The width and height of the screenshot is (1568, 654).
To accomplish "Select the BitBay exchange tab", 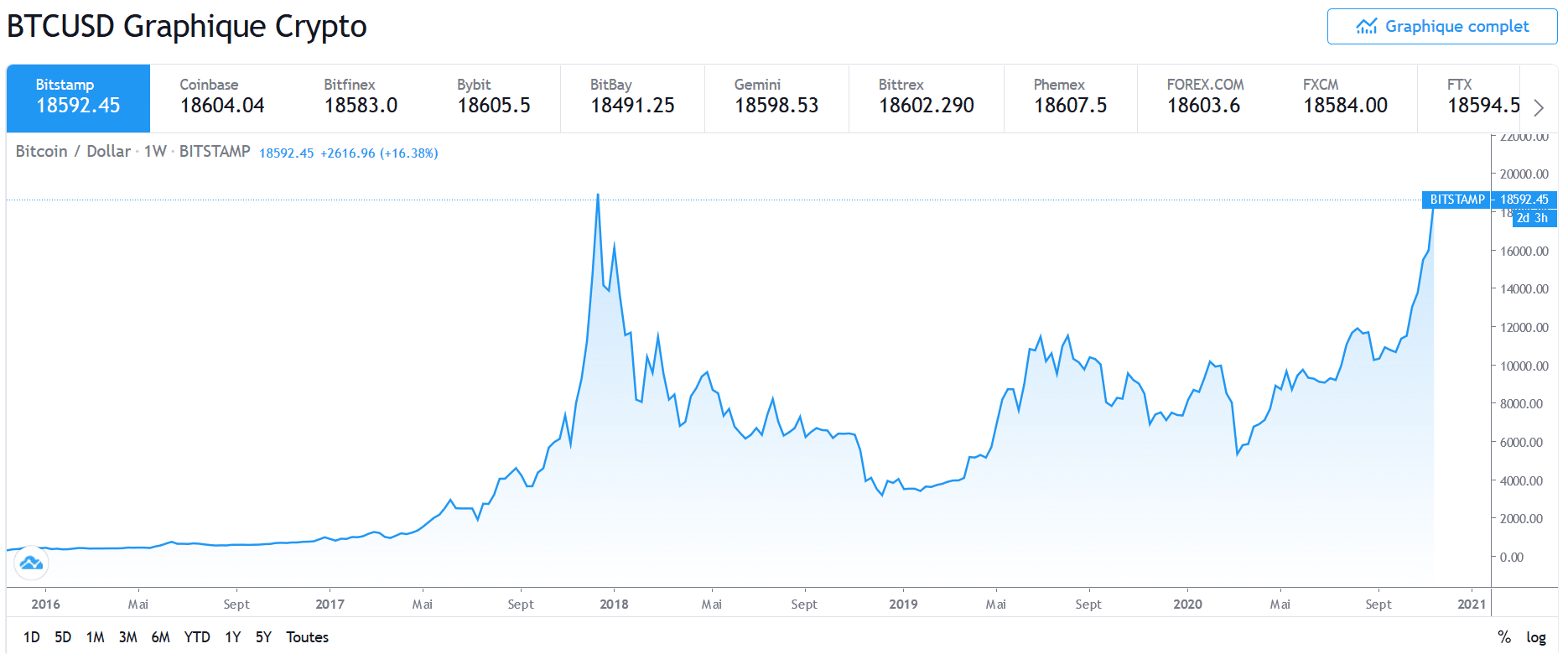I will tap(633, 98).
